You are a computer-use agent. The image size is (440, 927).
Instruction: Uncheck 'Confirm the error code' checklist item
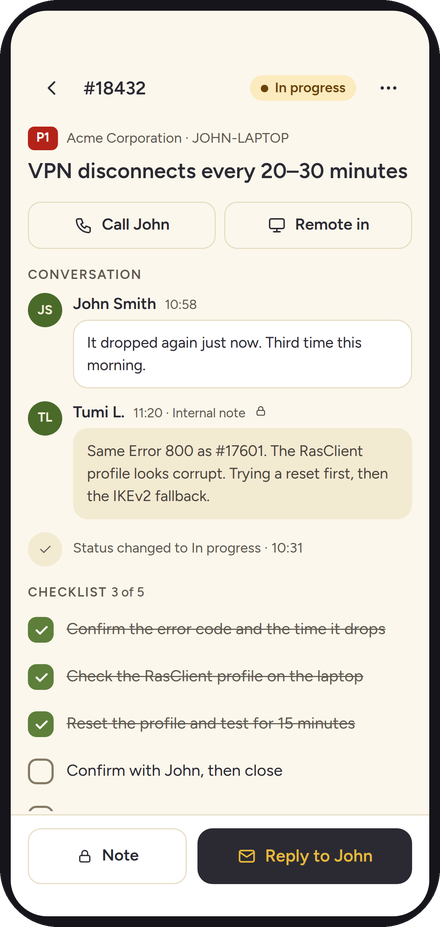[x=41, y=630]
